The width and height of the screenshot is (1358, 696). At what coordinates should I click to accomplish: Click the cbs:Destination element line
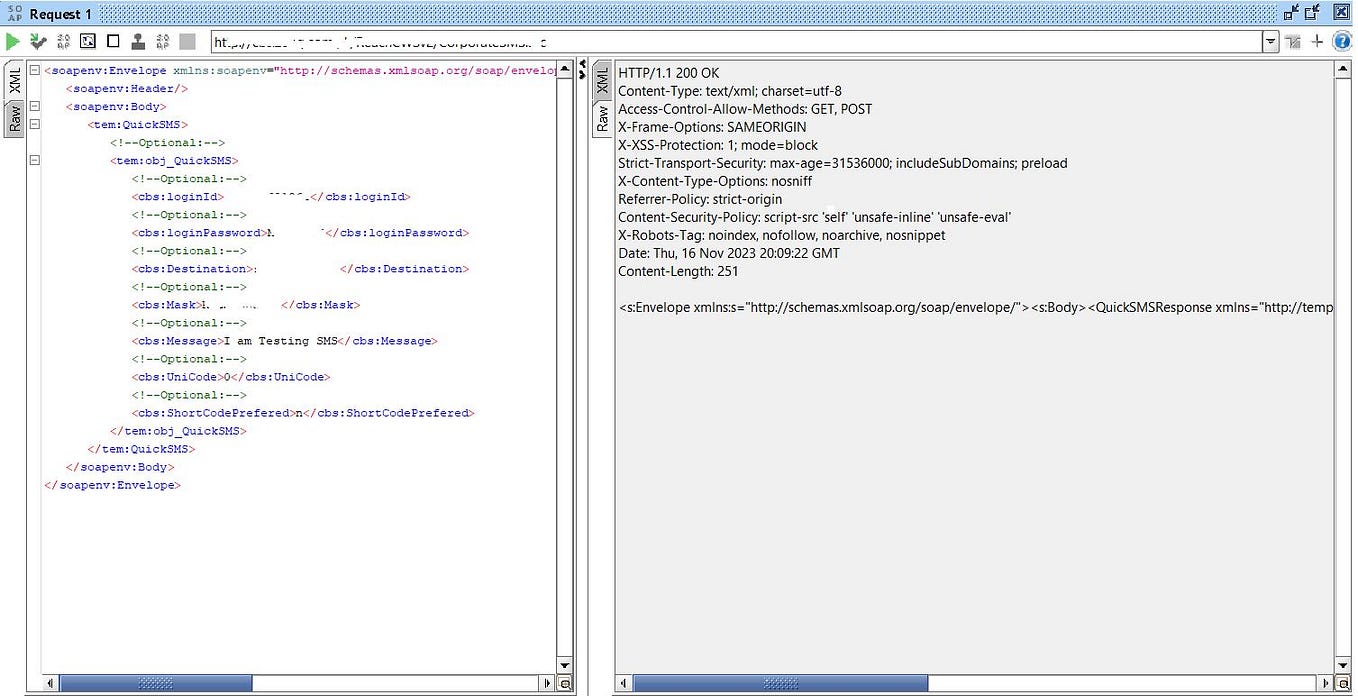tap(300, 269)
